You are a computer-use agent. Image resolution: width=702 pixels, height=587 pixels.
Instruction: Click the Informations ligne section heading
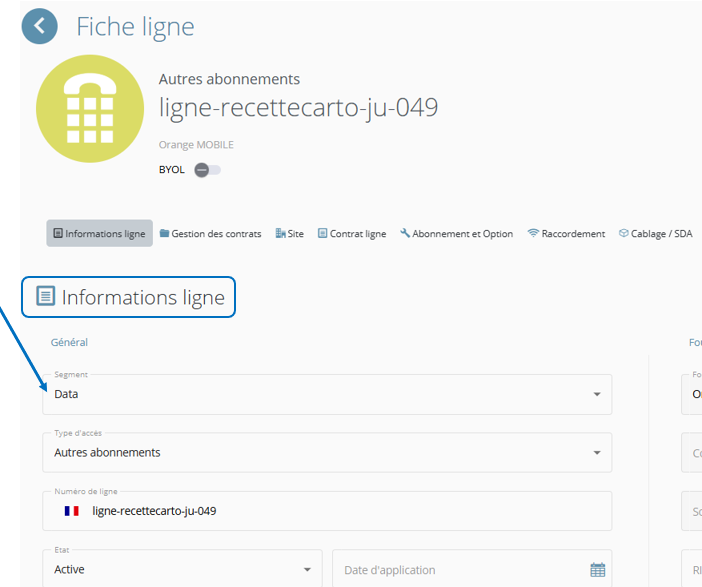[134, 297]
